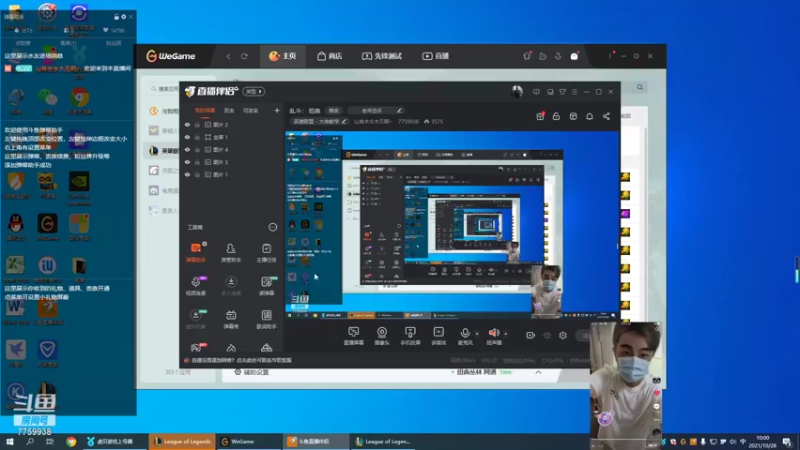Open the 歌词助手 tool
The width and height of the screenshot is (800, 450).
(x=266, y=319)
